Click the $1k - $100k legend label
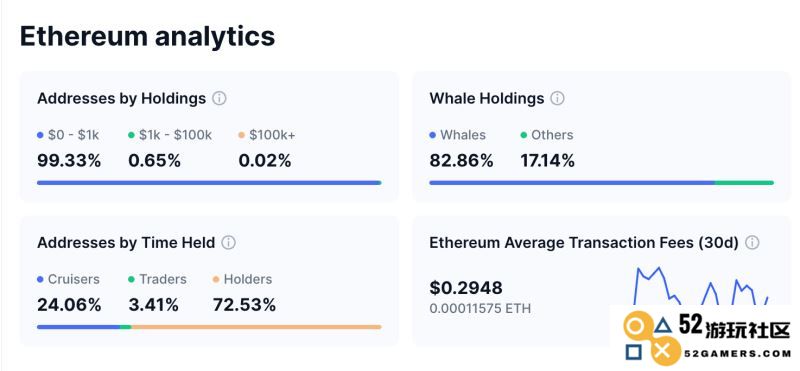 (x=176, y=135)
